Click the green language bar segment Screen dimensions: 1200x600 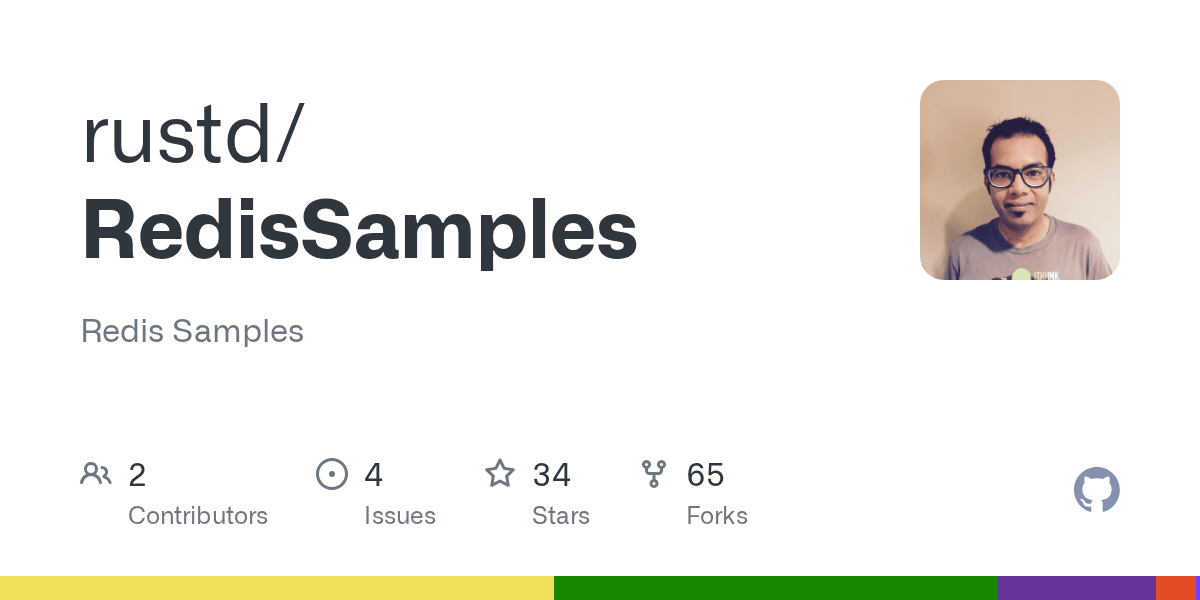(x=776, y=588)
